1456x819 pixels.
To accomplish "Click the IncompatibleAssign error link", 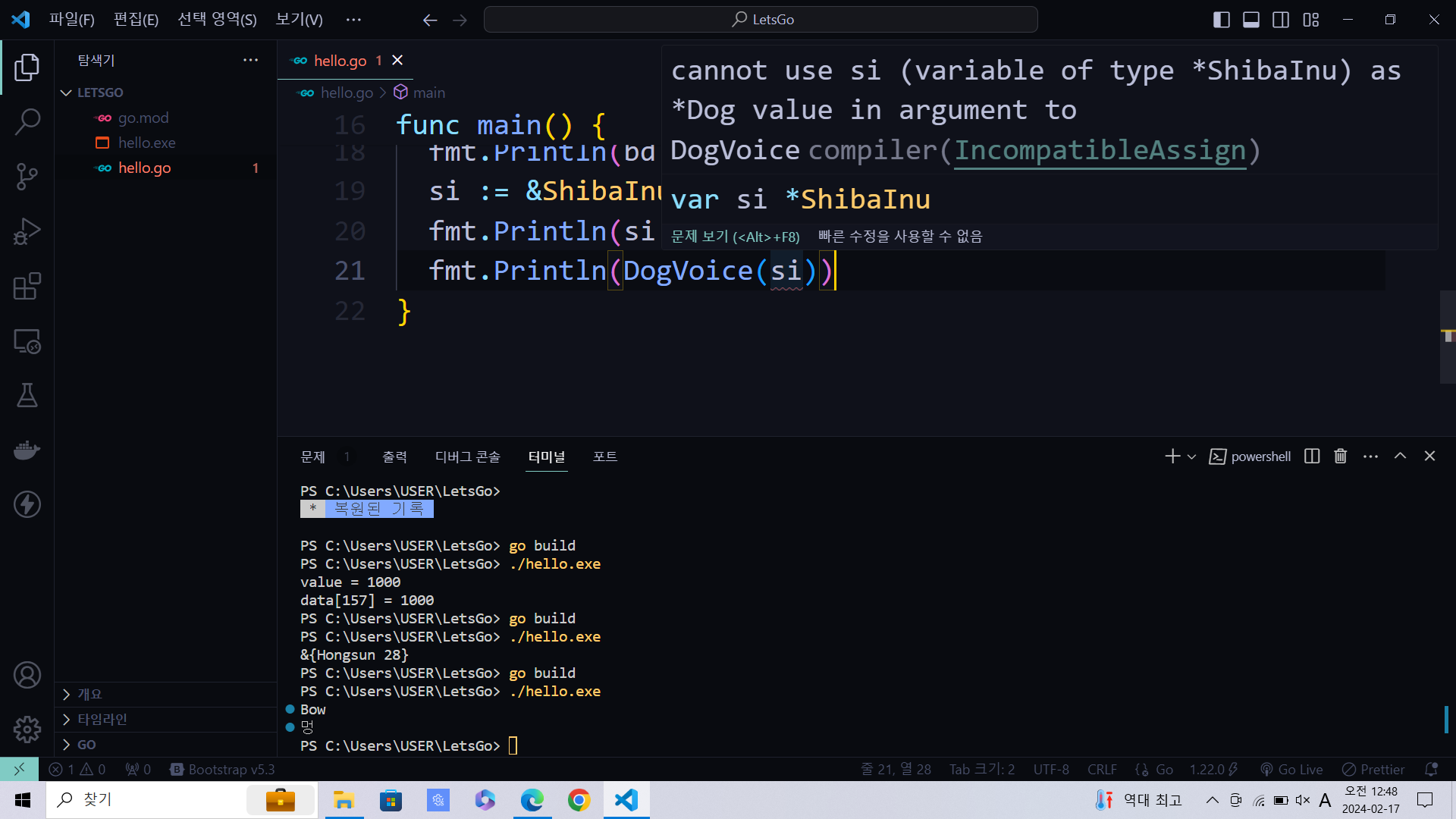I will pos(1100,150).
